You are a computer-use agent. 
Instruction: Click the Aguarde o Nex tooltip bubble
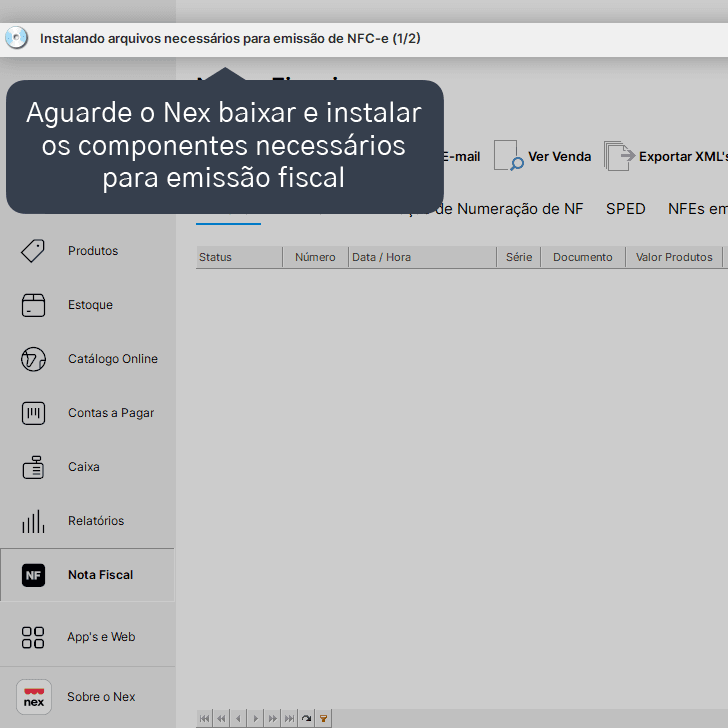[225, 147]
